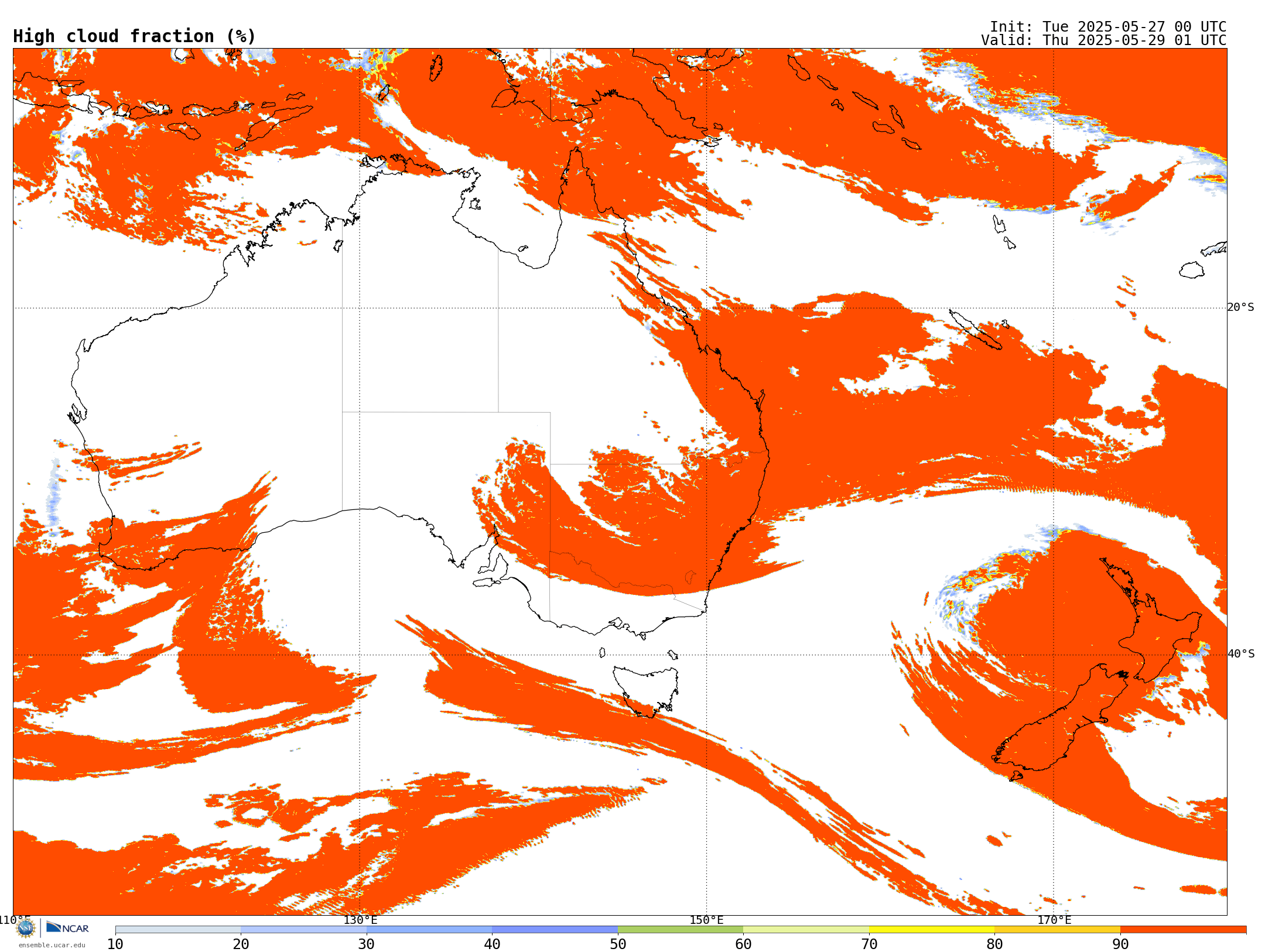Click the colorbar tick label 60

click(743, 944)
